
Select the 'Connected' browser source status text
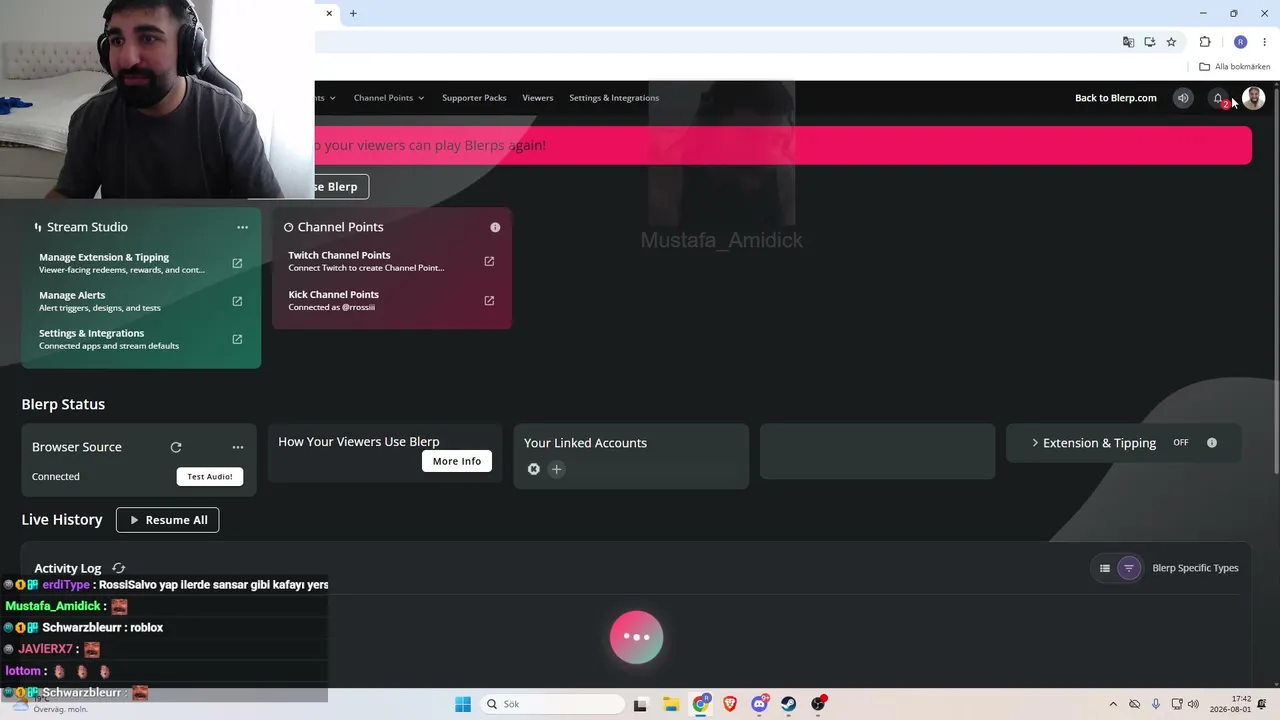[x=56, y=477]
